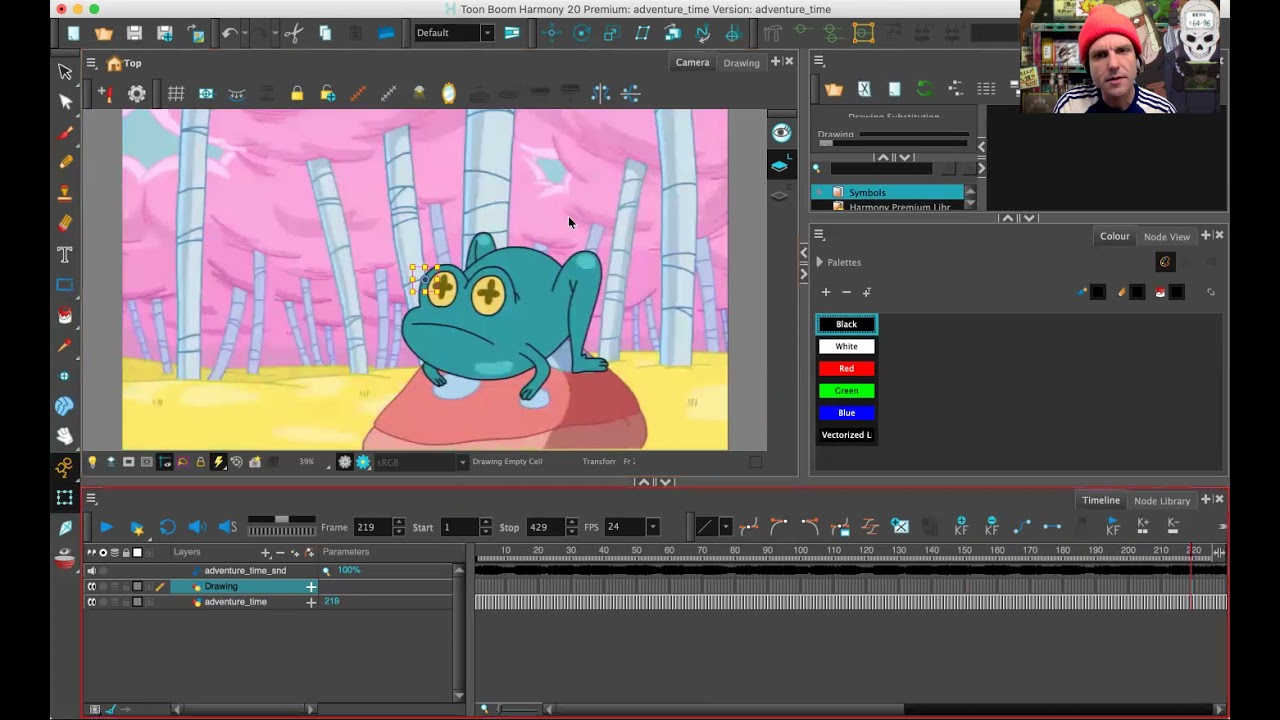This screenshot has height=720, width=1280.
Task: Toggle visibility of adventure_time layer
Action: click(91, 602)
